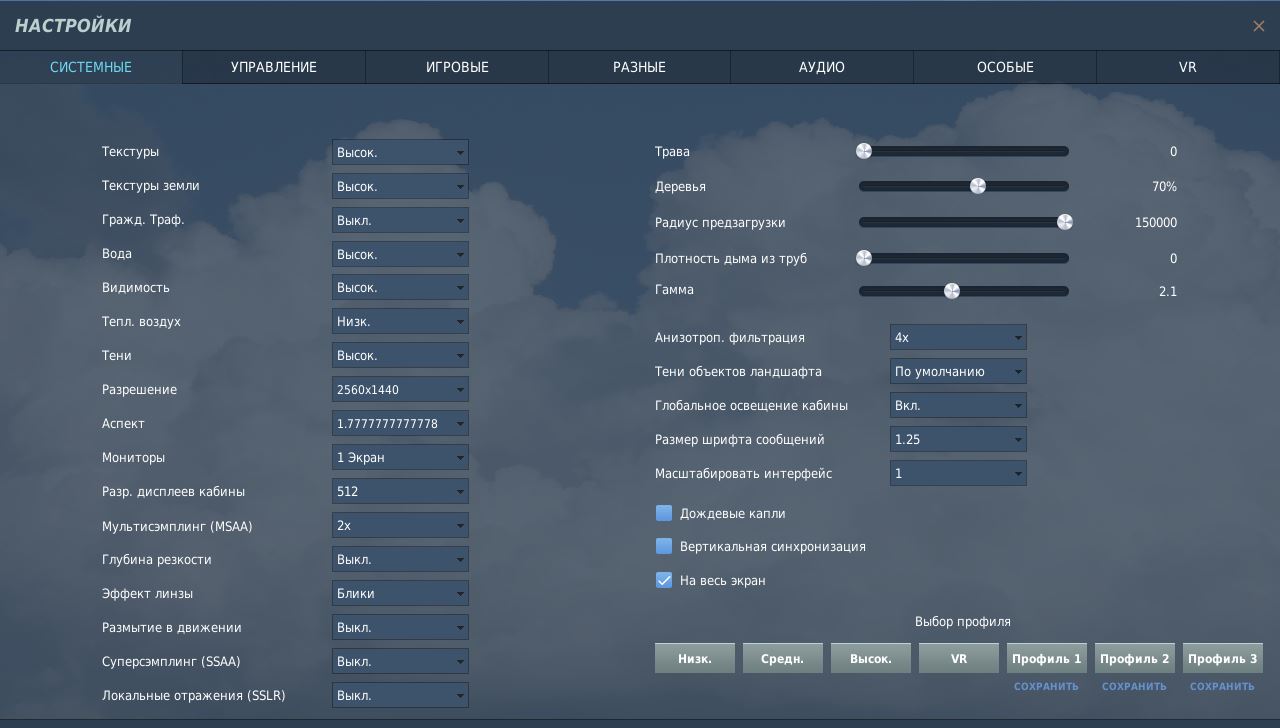Viewport: 1280px width, 728px height.
Task: Open the Мультисэмплинг (MSAA) dropdown
Action: click(x=400, y=526)
